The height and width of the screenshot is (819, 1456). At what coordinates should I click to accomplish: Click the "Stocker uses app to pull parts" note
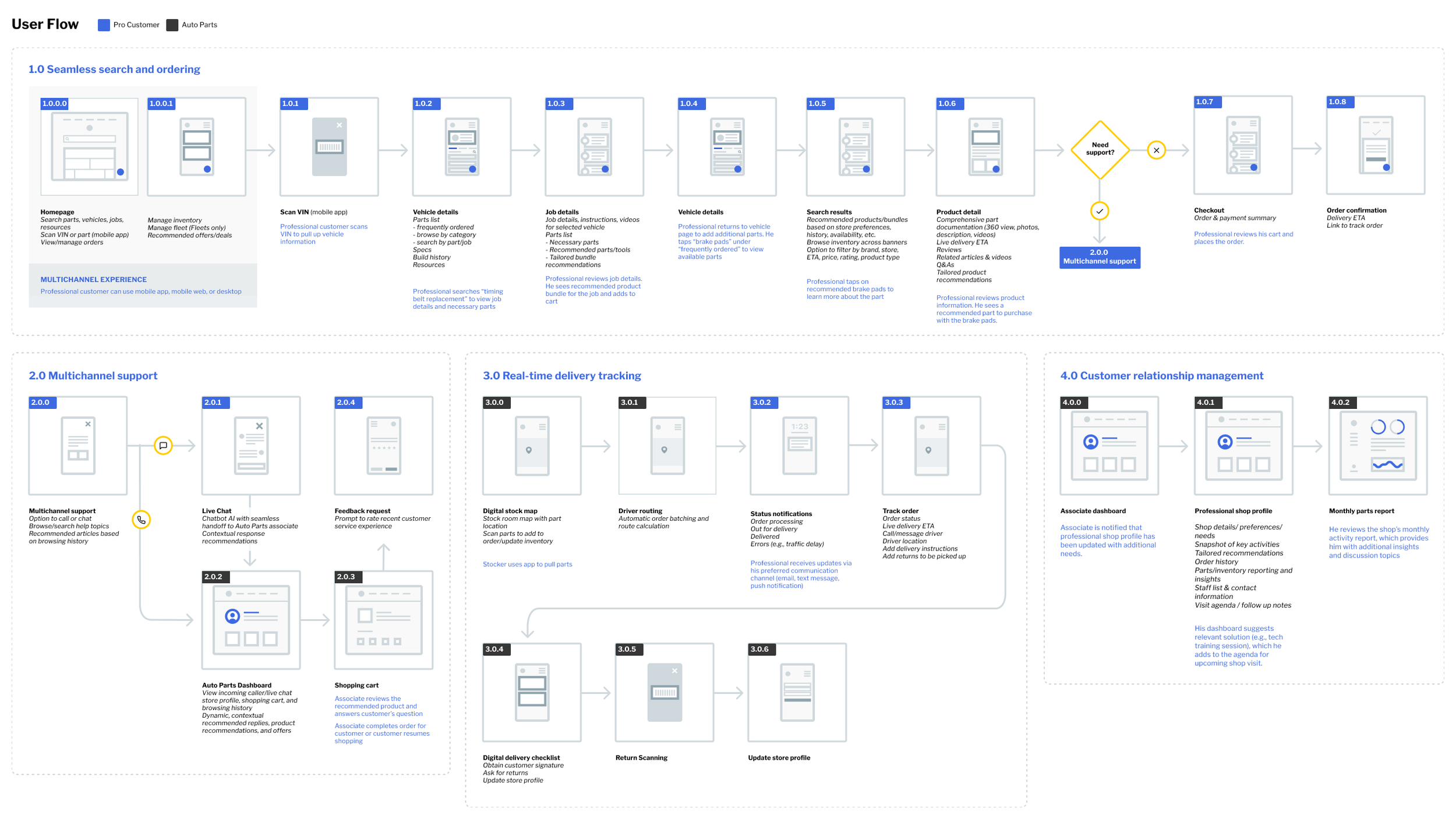pyautogui.click(x=527, y=564)
